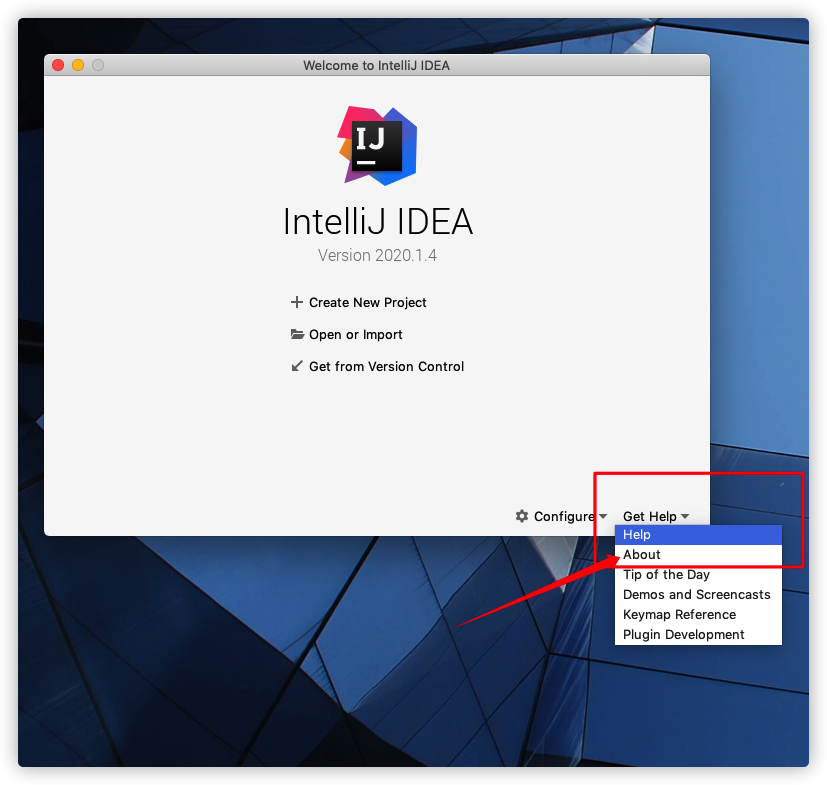Minimize the window using the yellow button

[78, 65]
